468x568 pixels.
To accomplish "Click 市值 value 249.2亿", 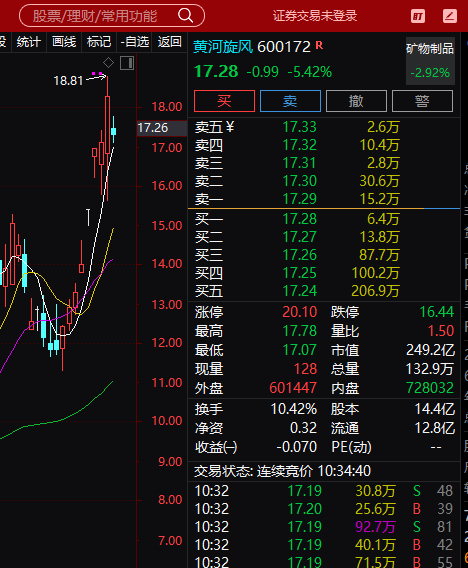I will [x=430, y=350].
